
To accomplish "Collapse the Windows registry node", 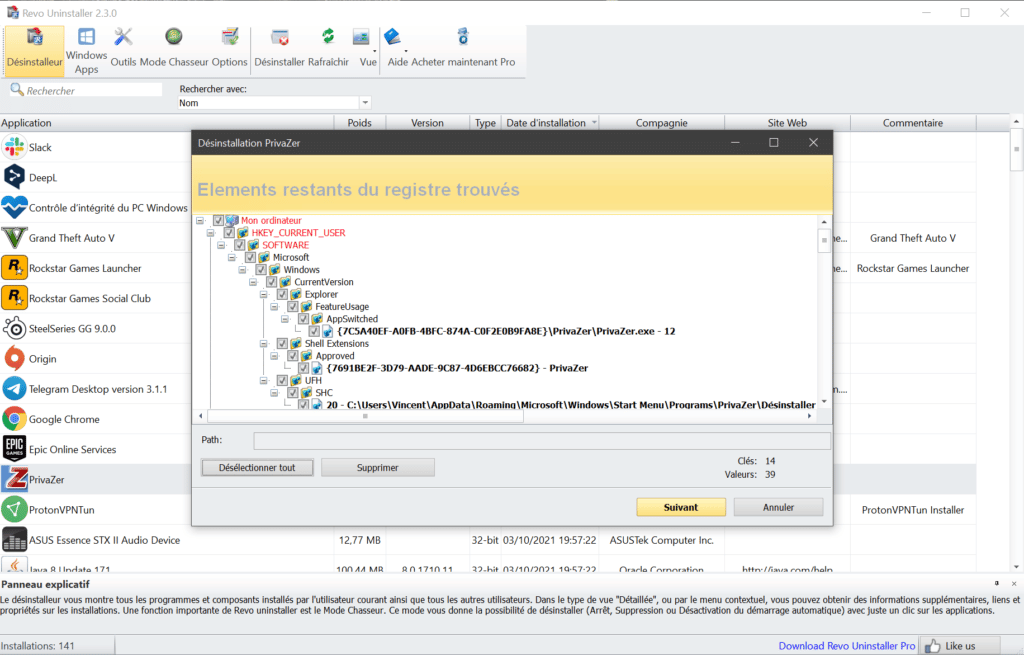I will (x=242, y=270).
